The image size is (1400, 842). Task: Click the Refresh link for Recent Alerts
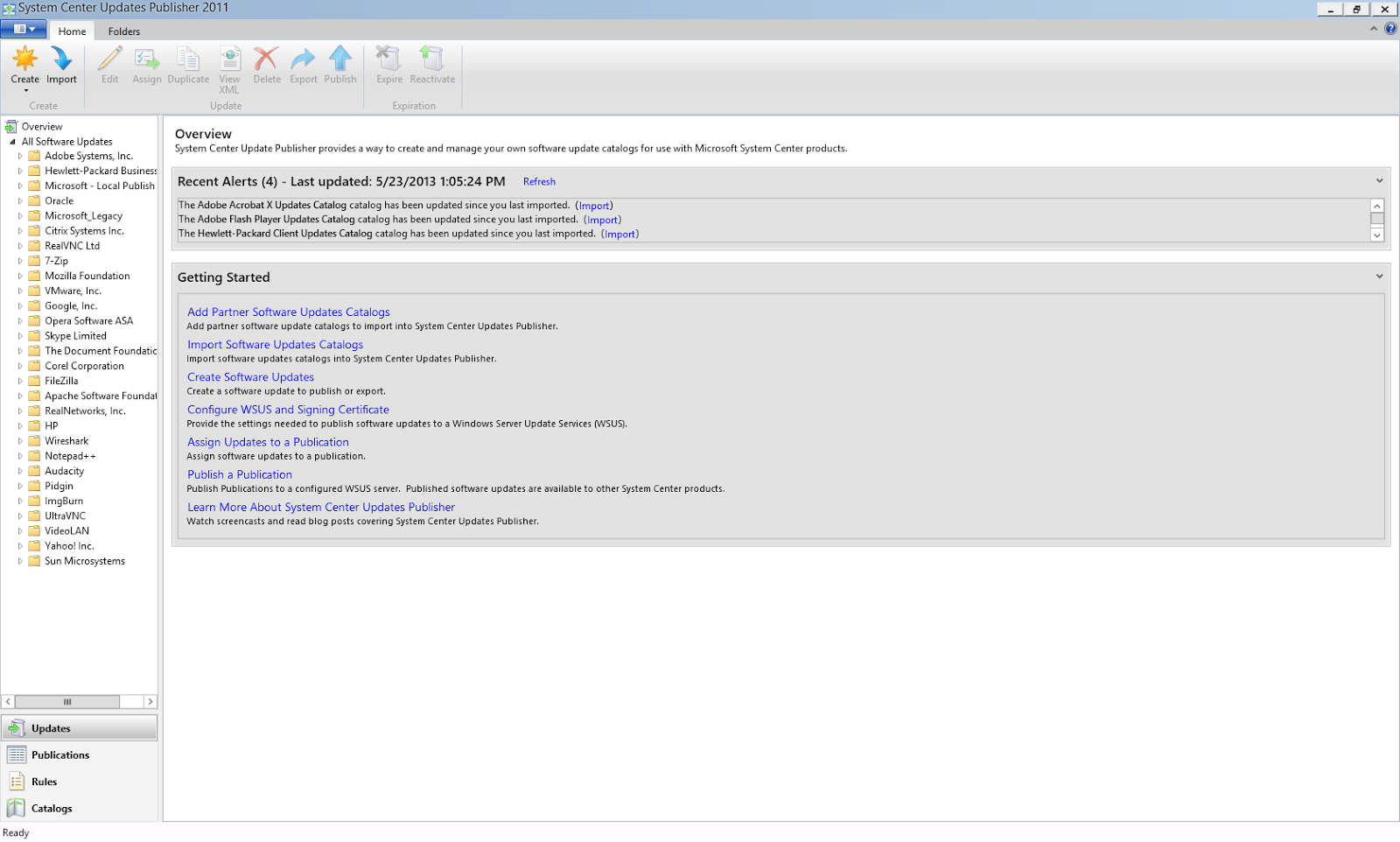[539, 181]
